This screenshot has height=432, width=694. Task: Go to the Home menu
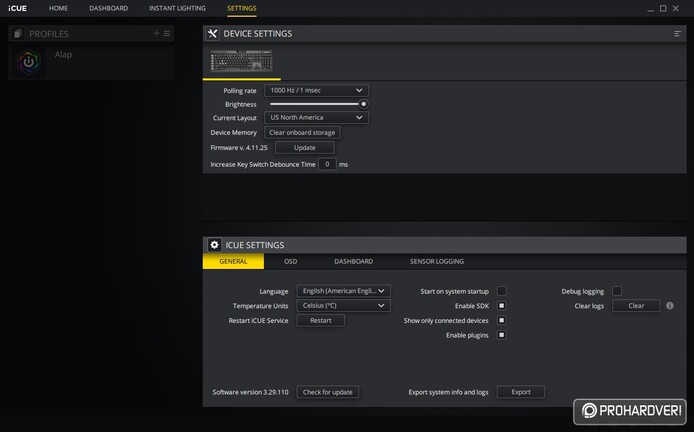[58, 8]
